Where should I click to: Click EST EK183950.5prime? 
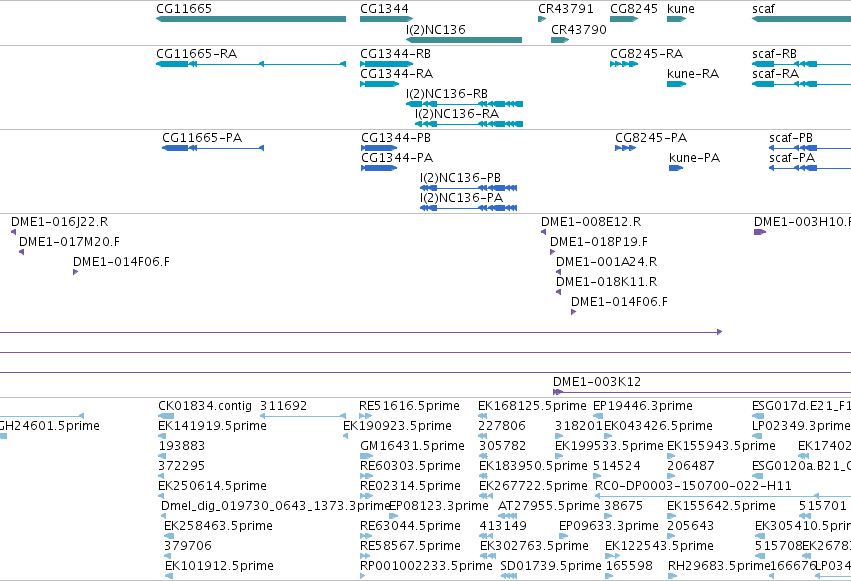tap(533, 466)
